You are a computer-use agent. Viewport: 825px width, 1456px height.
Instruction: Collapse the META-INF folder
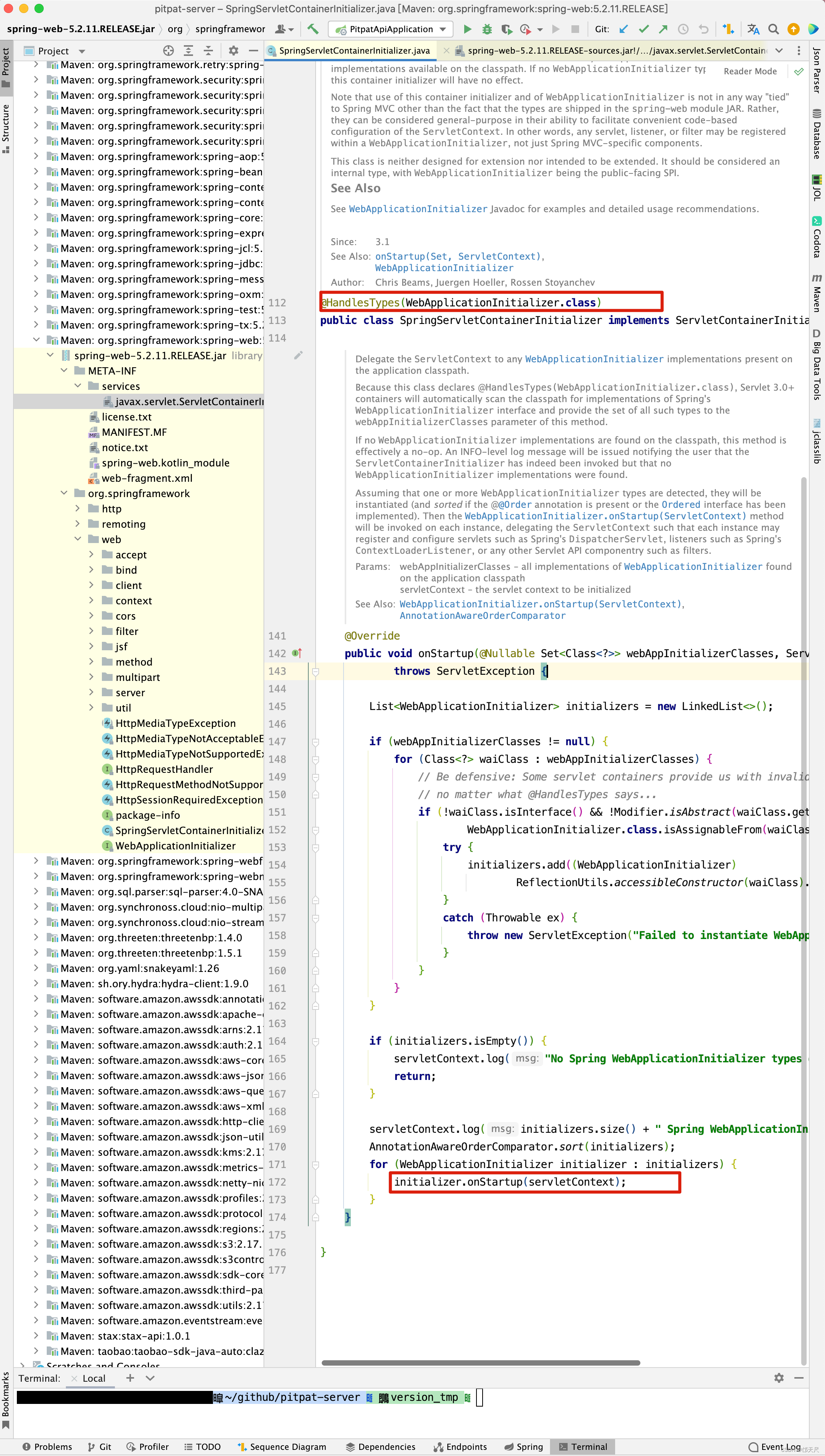tap(64, 371)
